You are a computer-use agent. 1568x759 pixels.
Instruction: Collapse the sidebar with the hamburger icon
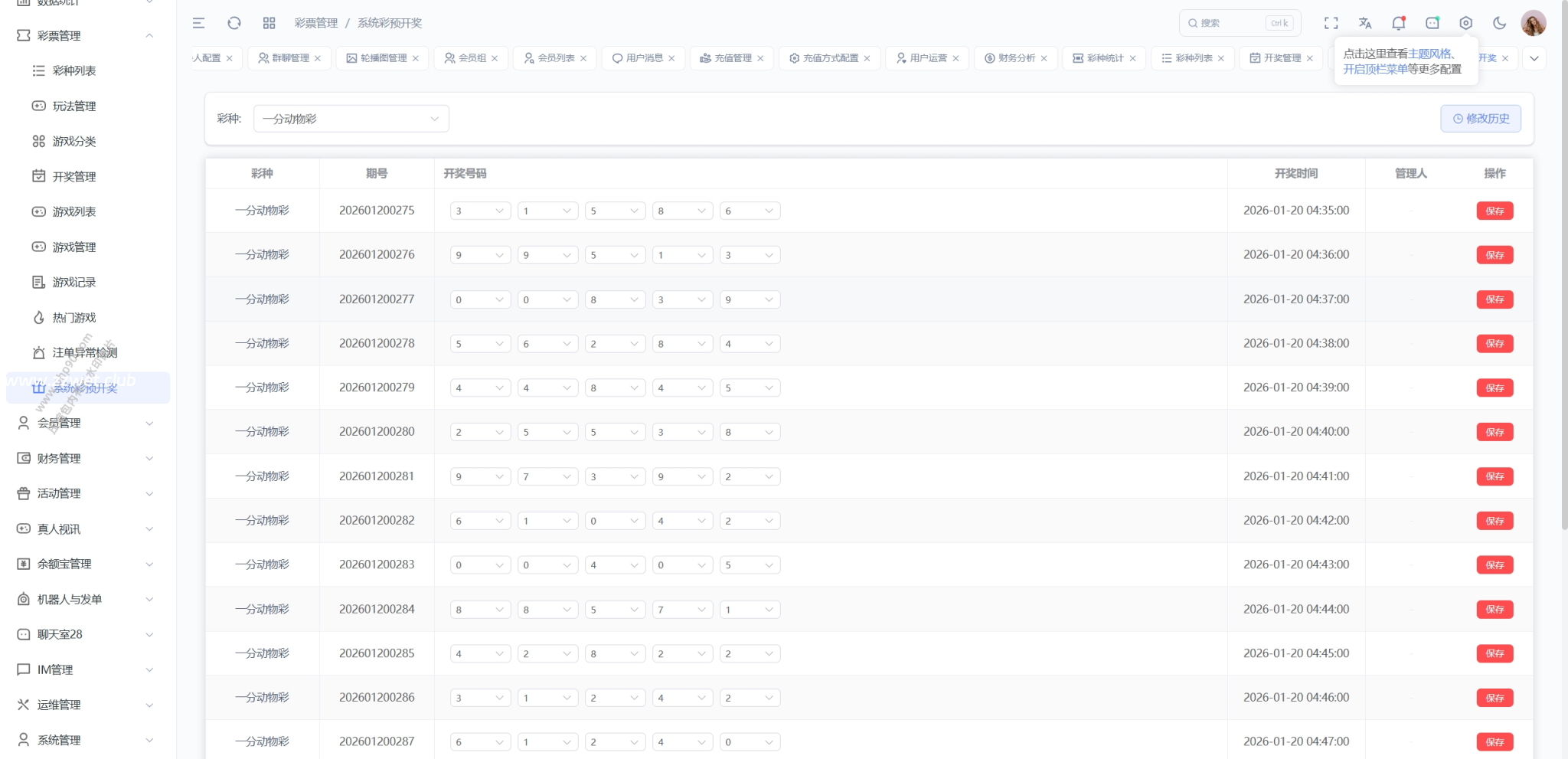(x=198, y=23)
